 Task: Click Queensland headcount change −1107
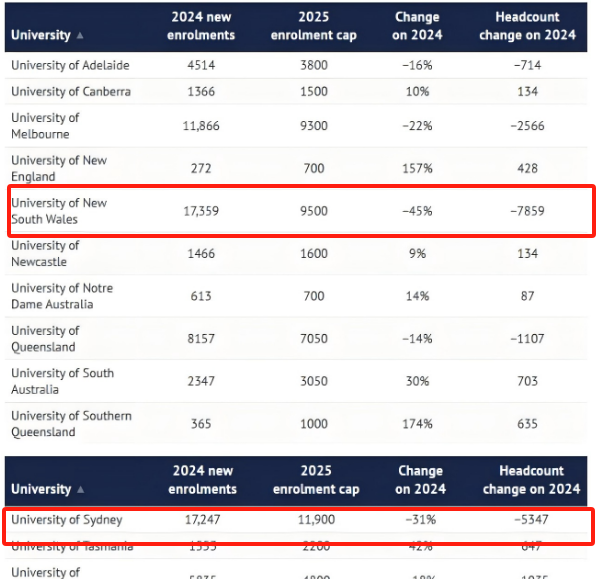[528, 339]
